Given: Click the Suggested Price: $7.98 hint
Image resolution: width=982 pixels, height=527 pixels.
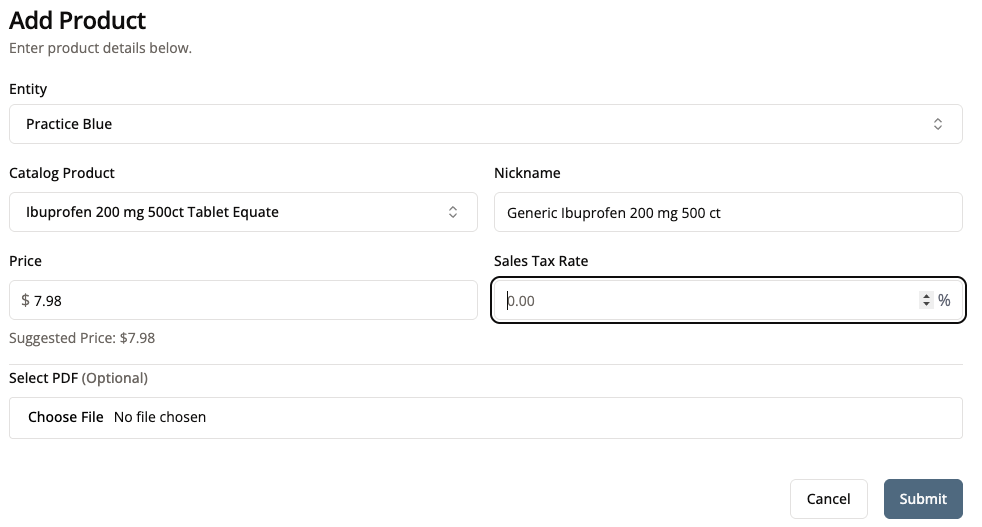Looking at the screenshot, I should [x=82, y=338].
